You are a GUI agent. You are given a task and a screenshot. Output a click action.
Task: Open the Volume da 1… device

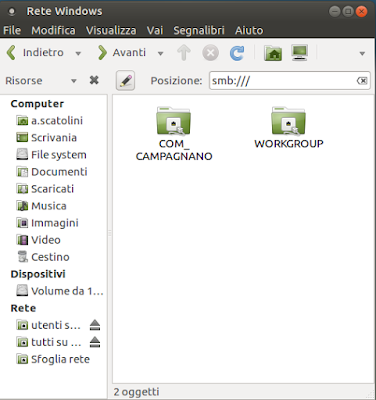(60, 291)
